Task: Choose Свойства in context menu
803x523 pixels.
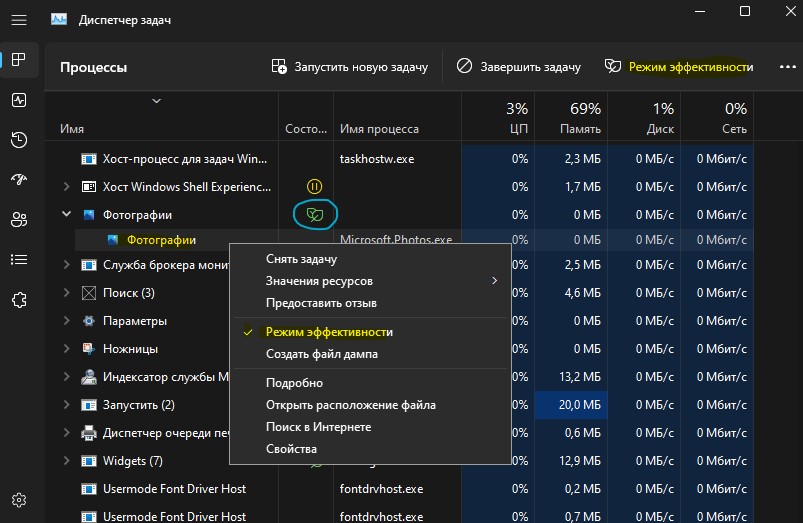Action: point(370,449)
